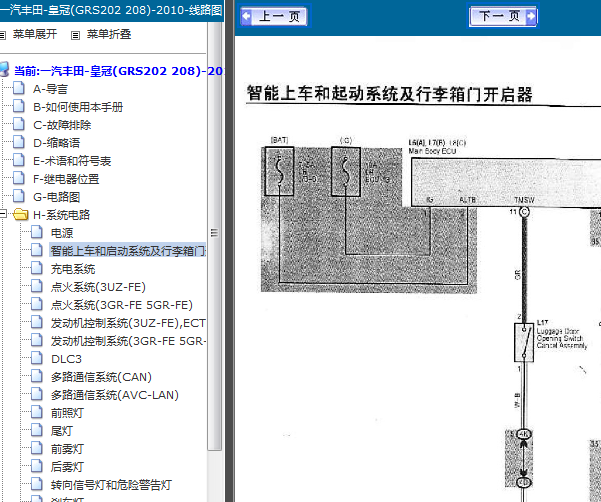Click page icon beside 充电系统
The width and height of the screenshot is (601, 502).
pos(37,268)
